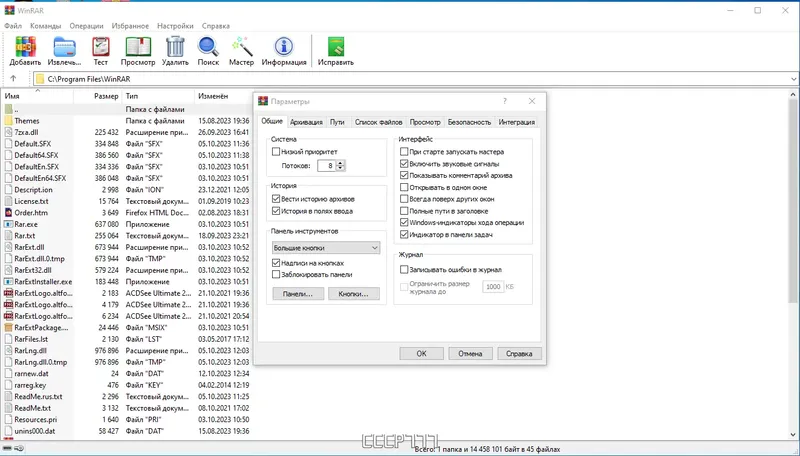
Task: Click the Параметры dialog help question mark
Action: coord(505,101)
